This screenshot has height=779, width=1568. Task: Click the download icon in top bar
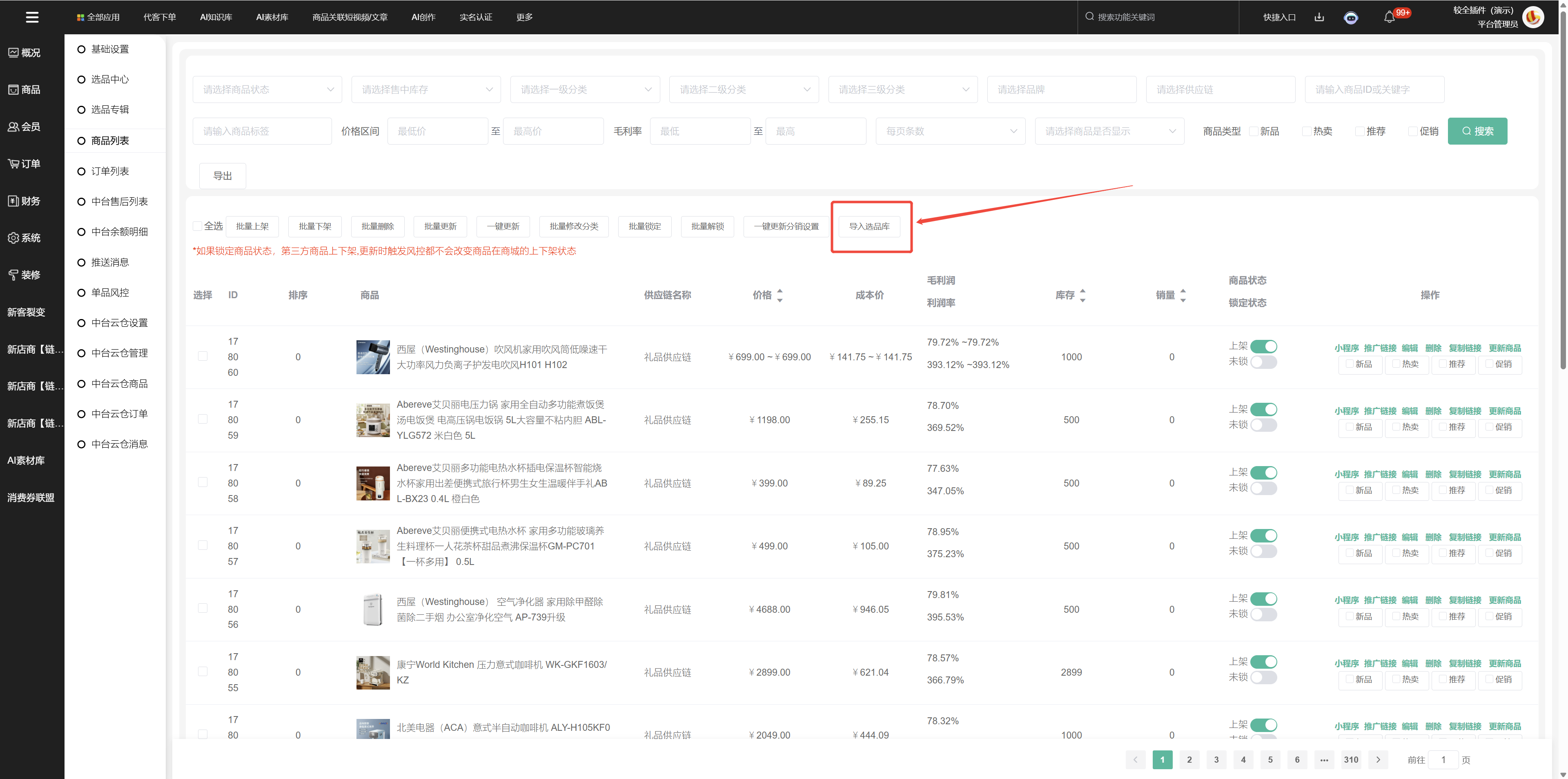coord(1319,17)
